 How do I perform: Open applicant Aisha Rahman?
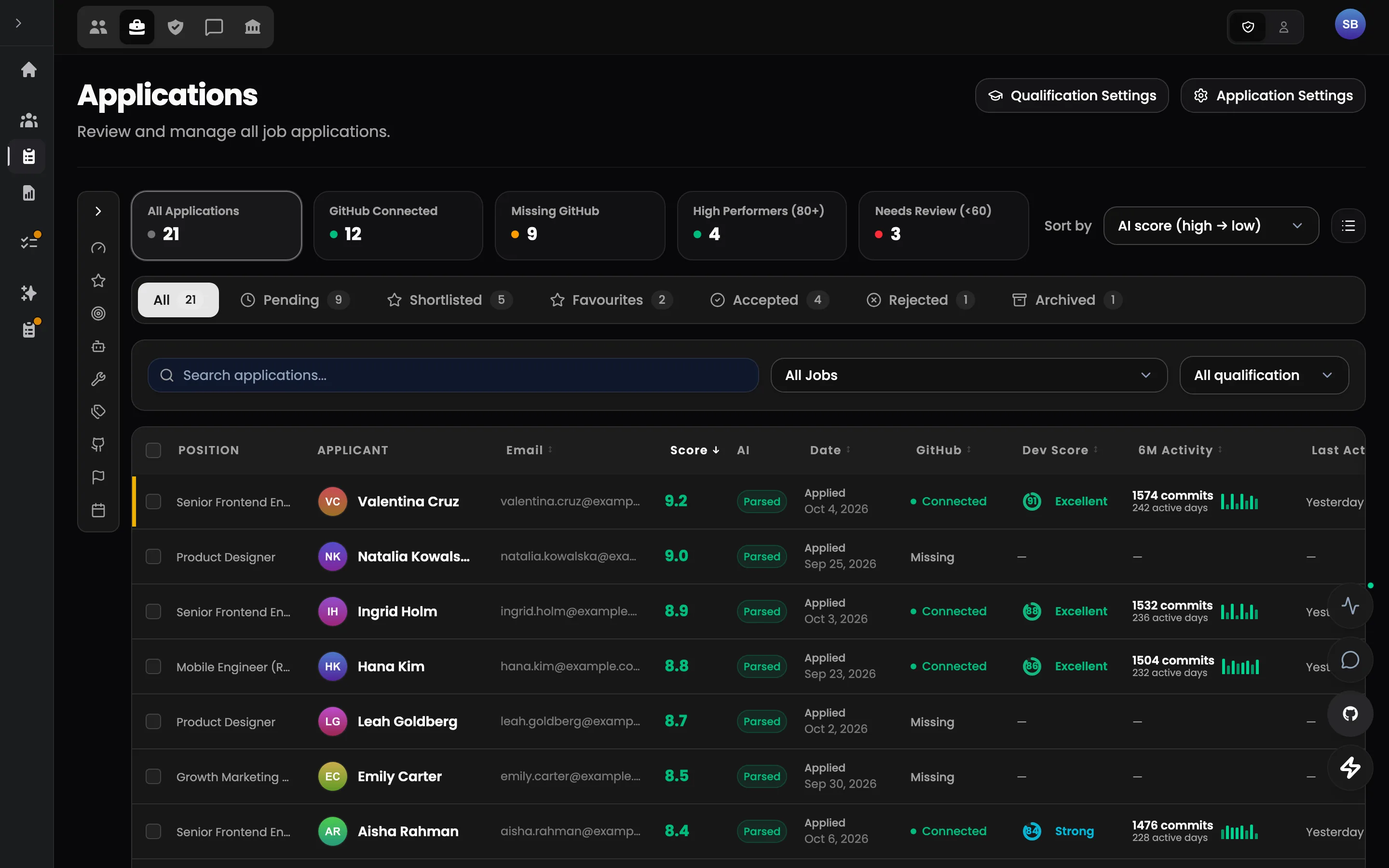click(408, 831)
